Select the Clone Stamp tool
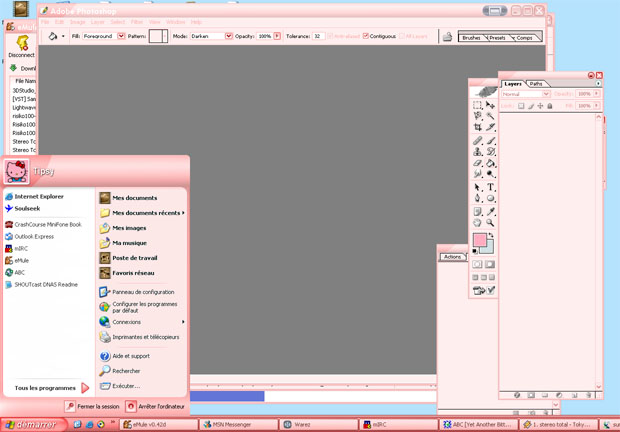The width and height of the screenshot is (620, 432). (x=478, y=152)
